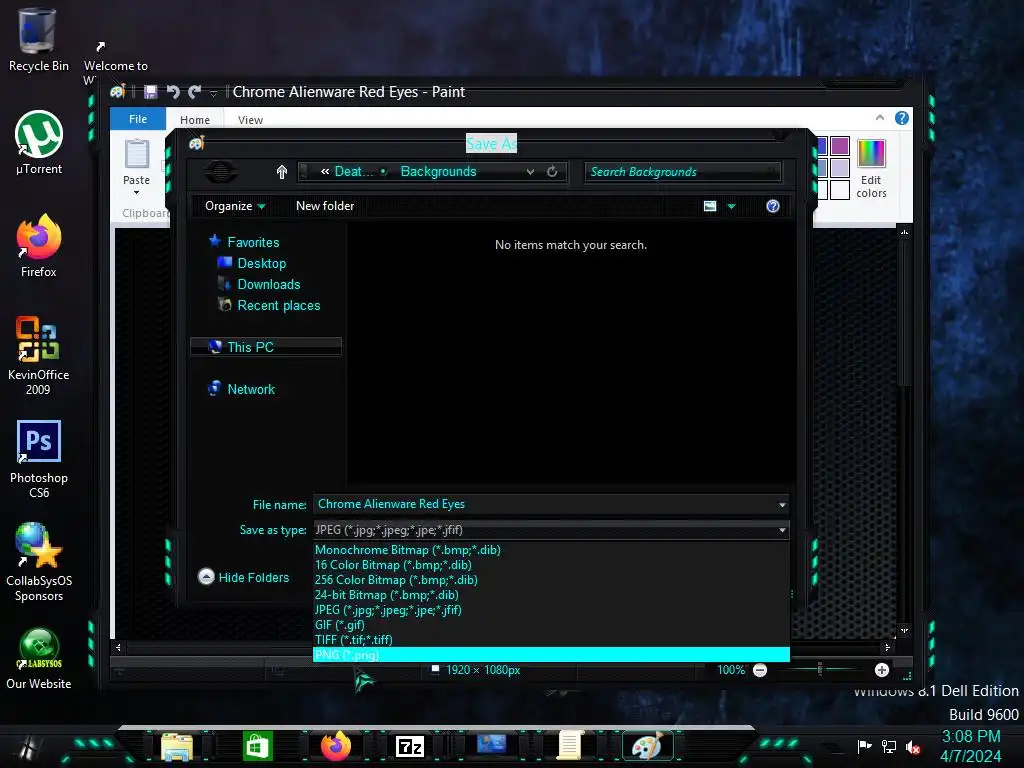The image size is (1024, 768).
Task: Collapse the Paint ribbon with the chevron
Action: tap(880, 118)
